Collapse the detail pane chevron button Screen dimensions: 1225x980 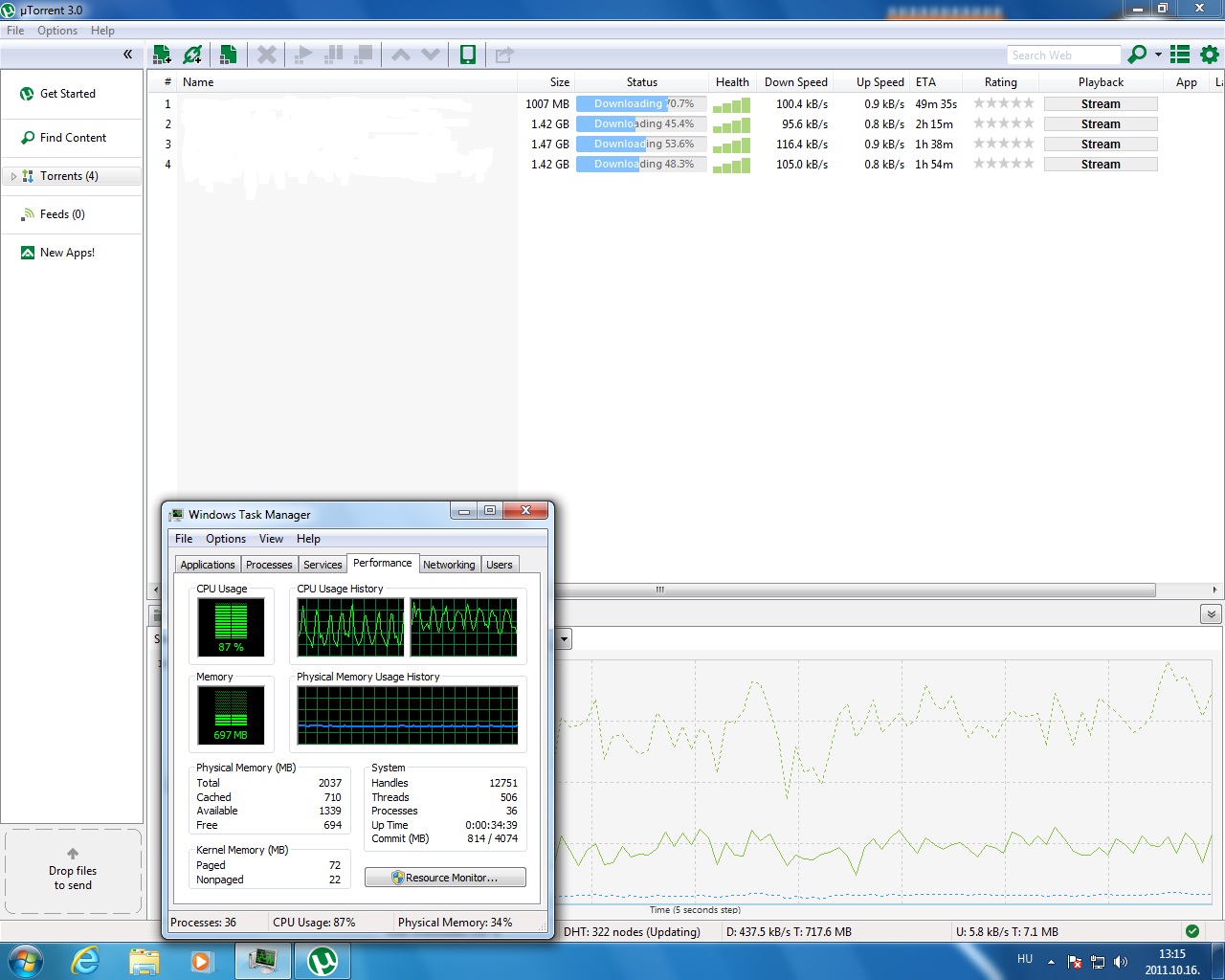pos(1211,614)
